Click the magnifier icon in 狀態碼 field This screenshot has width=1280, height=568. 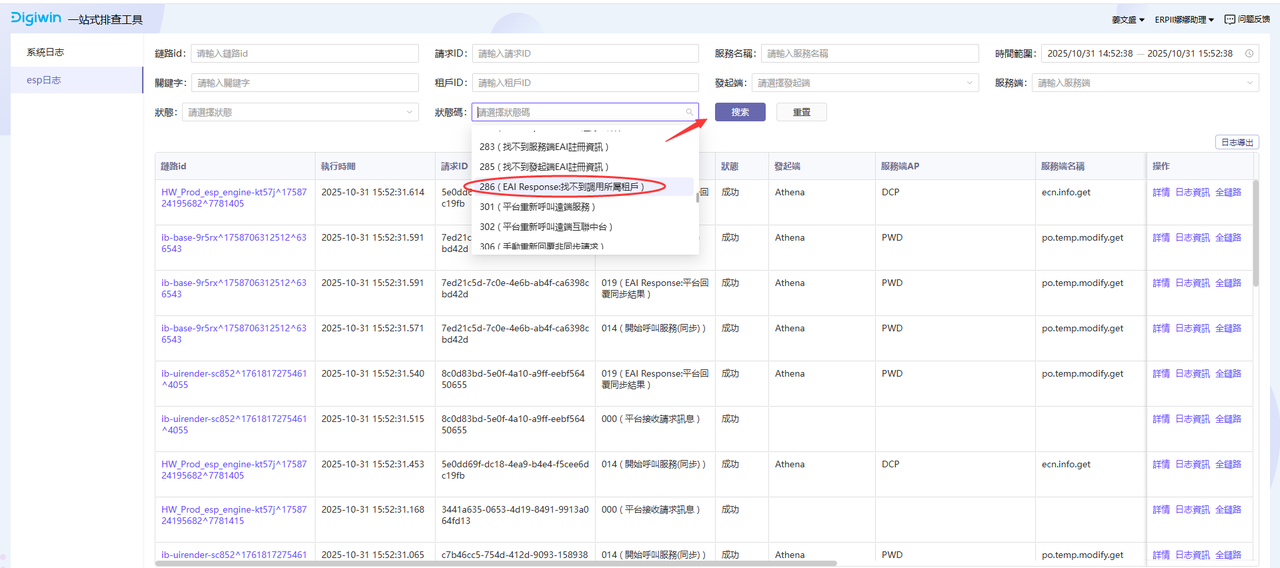(689, 113)
